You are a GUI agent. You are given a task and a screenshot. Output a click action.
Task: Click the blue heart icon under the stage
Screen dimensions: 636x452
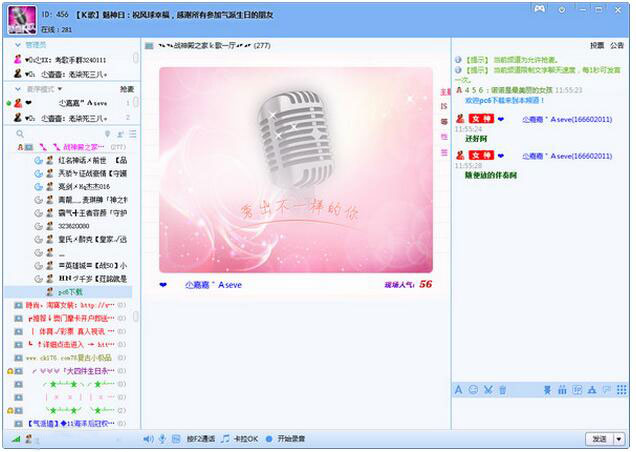pyautogui.click(x=163, y=285)
